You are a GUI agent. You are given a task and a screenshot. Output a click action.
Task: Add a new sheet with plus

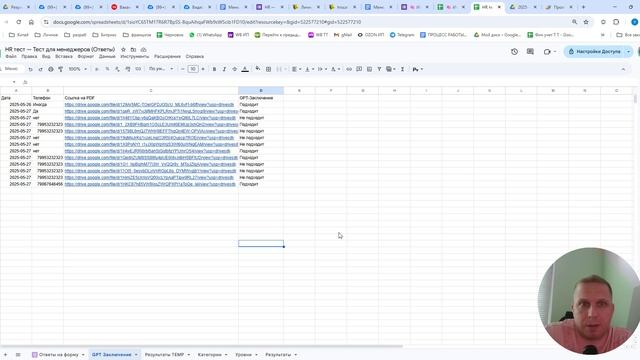pyautogui.click(x=5, y=355)
